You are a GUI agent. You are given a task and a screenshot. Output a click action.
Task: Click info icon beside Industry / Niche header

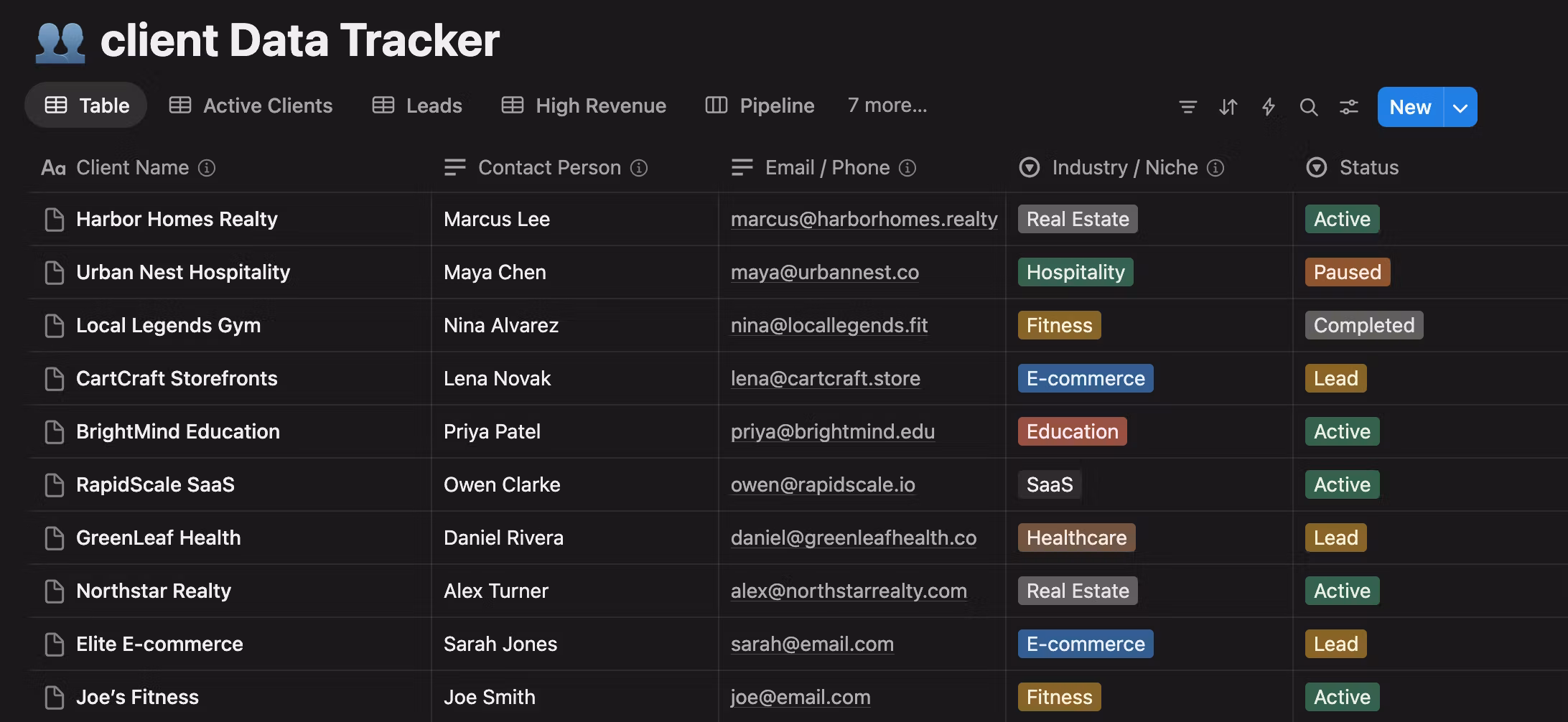pyautogui.click(x=1215, y=168)
